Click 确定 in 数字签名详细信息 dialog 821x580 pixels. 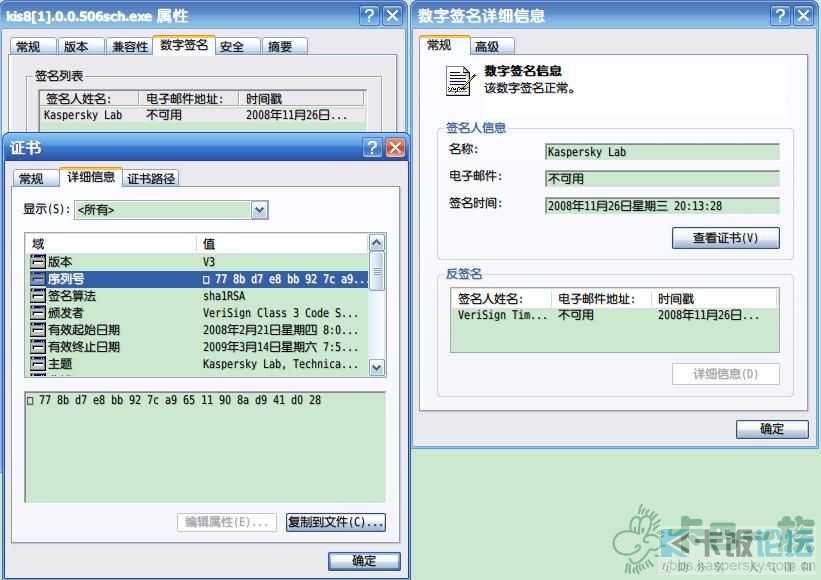click(772, 429)
